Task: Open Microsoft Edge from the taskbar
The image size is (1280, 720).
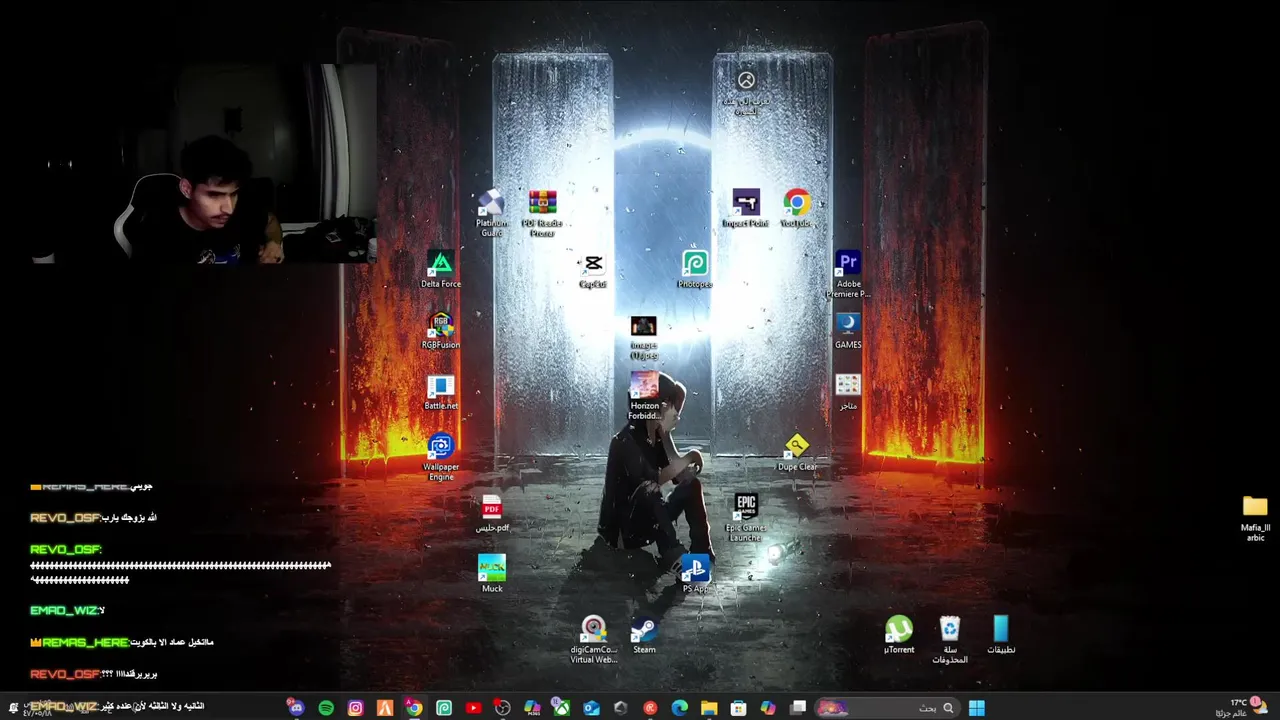Action: pos(680,708)
